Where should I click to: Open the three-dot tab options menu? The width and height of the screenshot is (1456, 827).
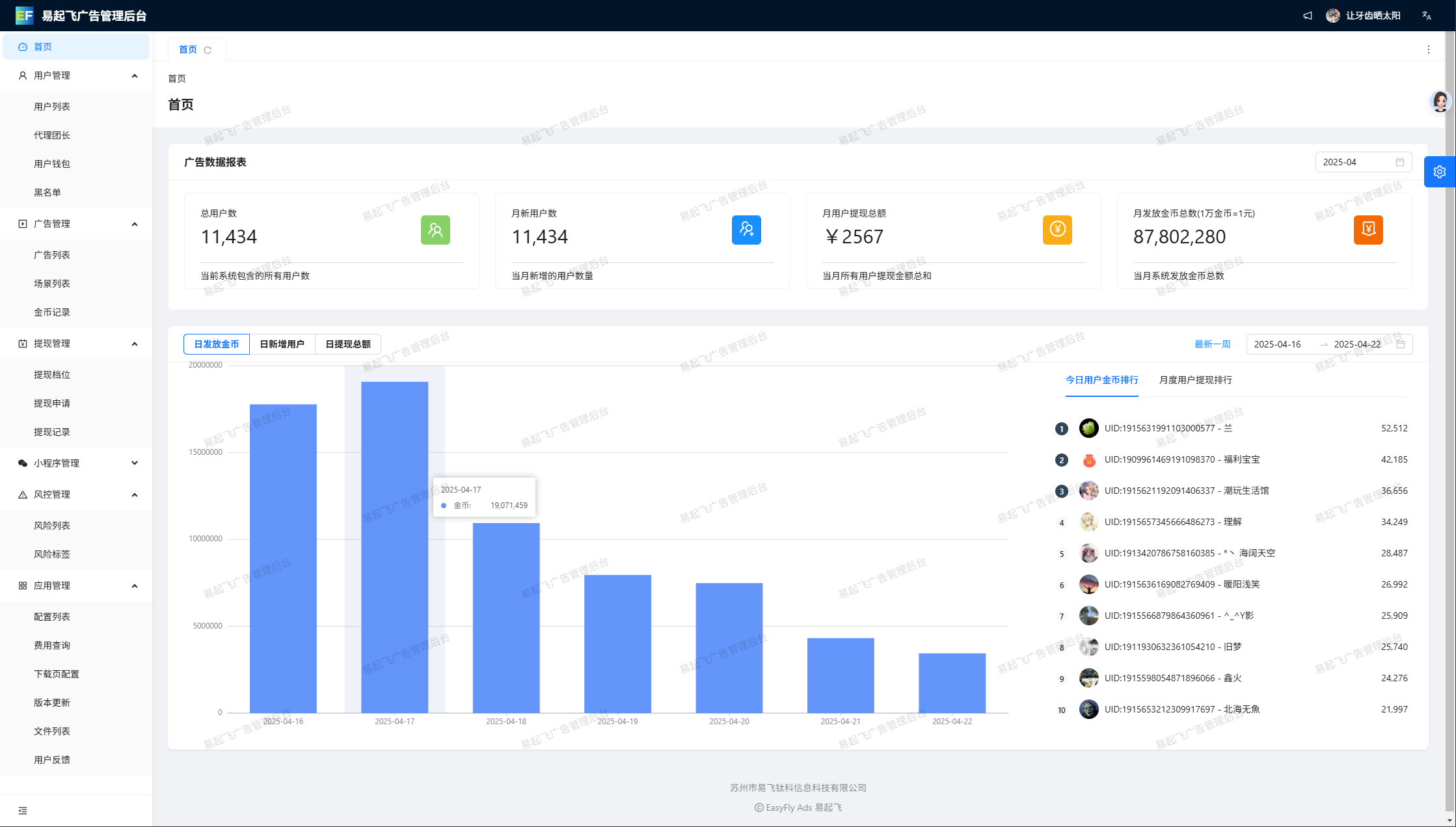click(x=1428, y=49)
